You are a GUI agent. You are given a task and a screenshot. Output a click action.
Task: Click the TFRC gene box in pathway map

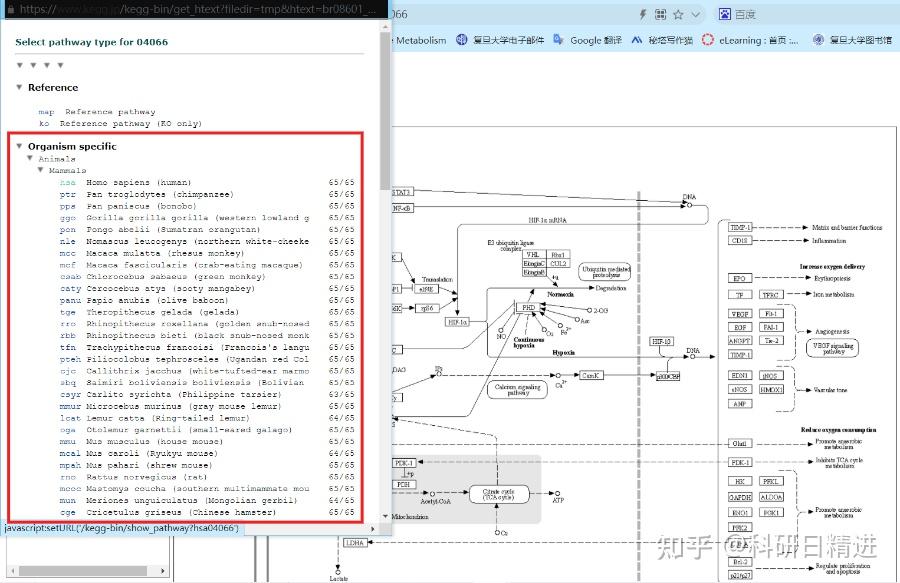771,294
